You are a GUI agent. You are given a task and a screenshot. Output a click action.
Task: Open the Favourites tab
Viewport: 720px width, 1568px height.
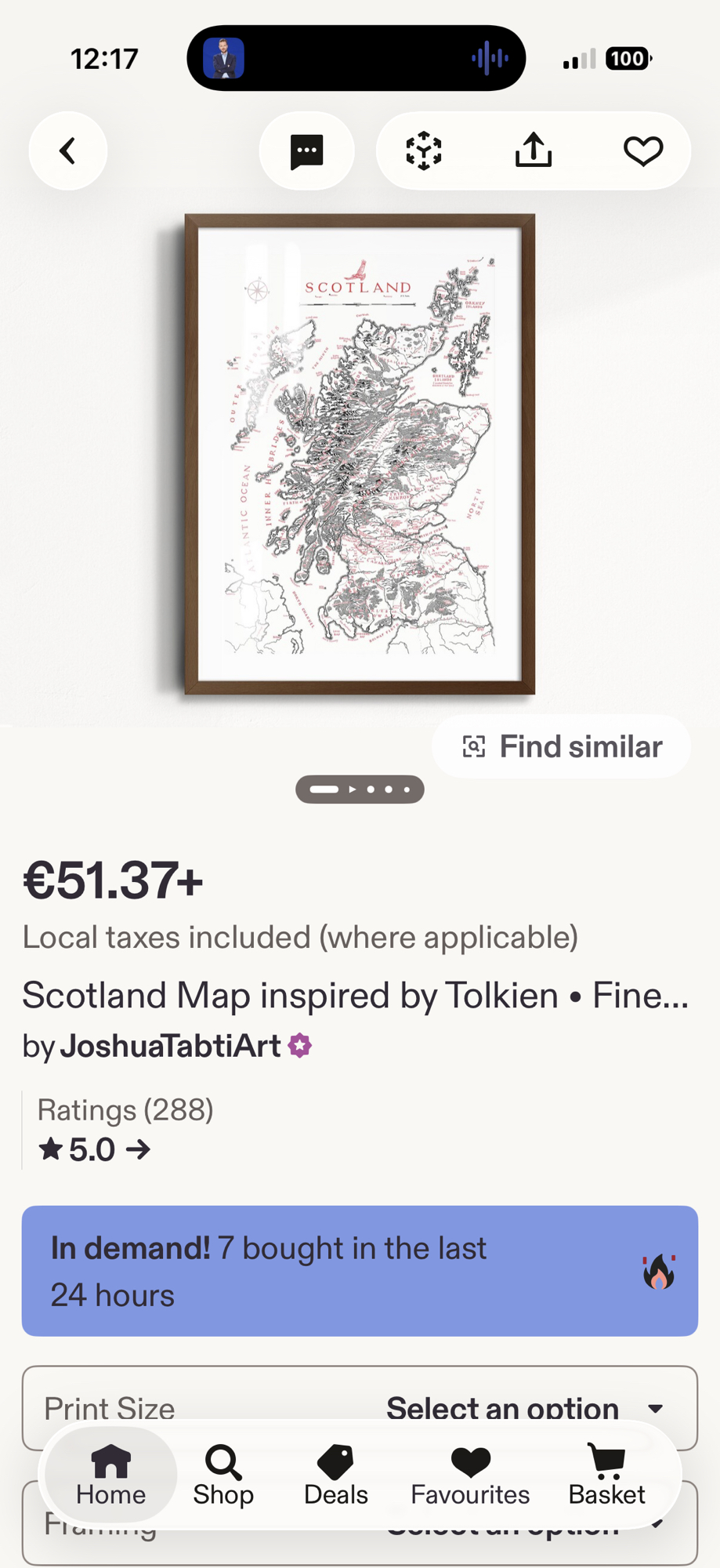[x=470, y=1475]
